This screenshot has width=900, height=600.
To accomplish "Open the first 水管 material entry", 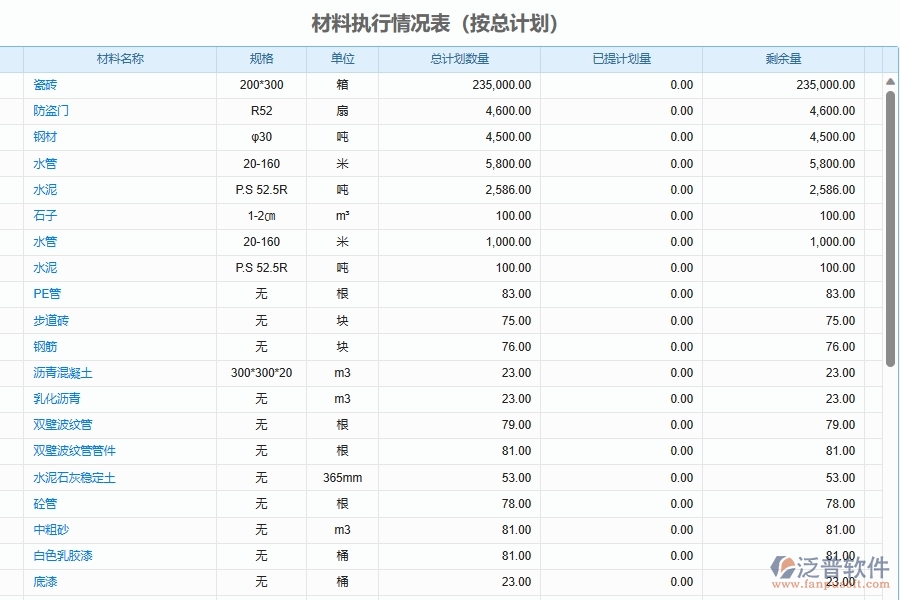I will point(45,163).
